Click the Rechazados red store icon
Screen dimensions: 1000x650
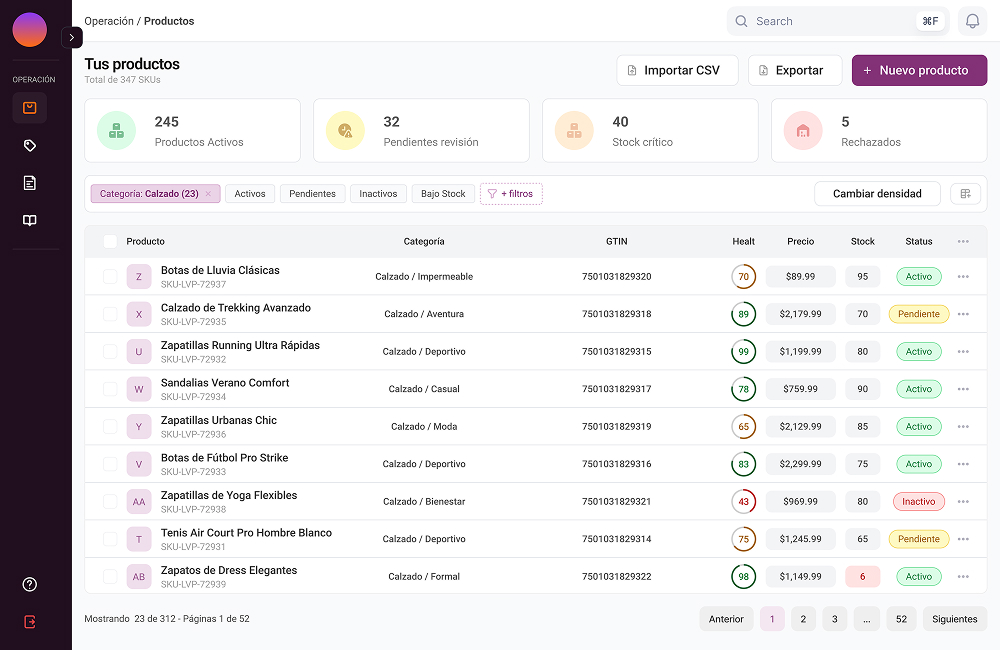point(803,131)
